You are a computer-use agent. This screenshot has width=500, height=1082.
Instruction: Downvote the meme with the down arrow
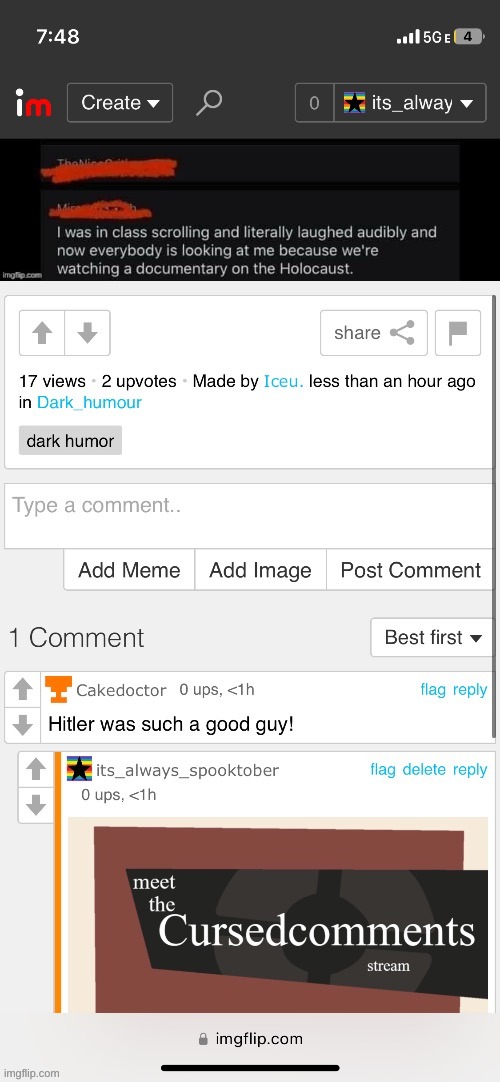[x=87, y=333]
